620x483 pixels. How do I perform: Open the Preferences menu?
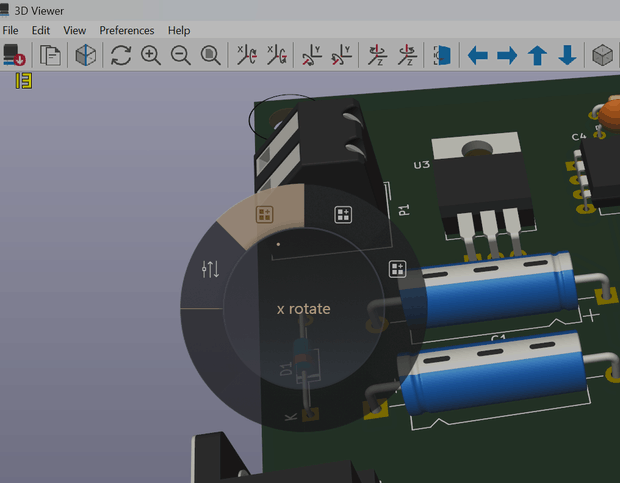[x=127, y=30]
